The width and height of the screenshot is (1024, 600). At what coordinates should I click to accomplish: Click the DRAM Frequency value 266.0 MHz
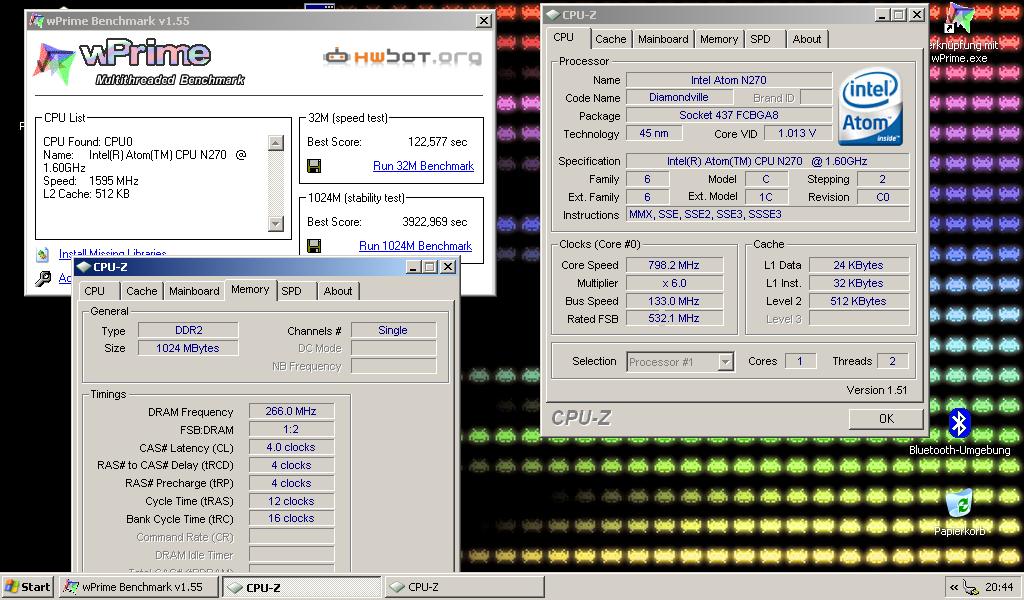291,411
